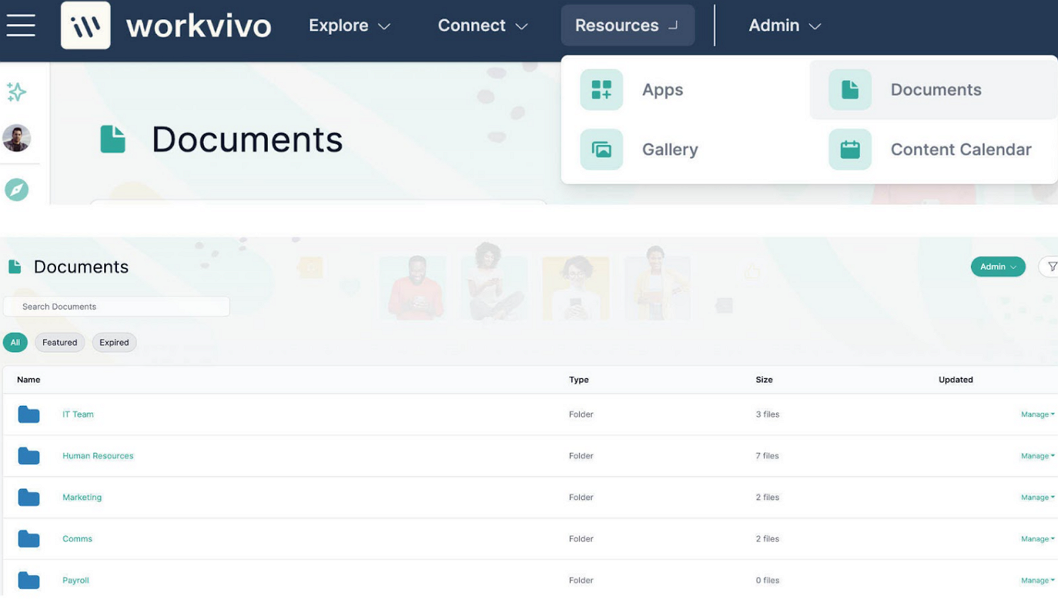The width and height of the screenshot is (1058, 600).
Task: Open Manage dropdown for Marketing folder
Action: tap(1037, 497)
